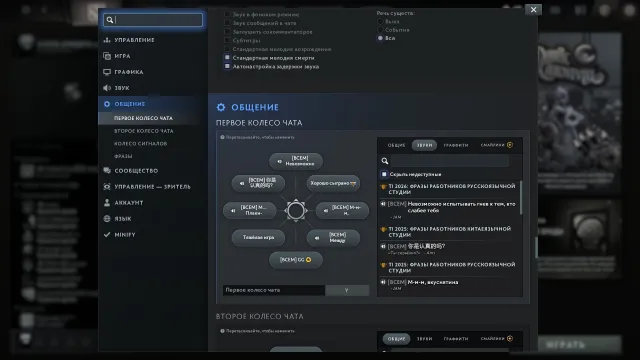Open the Аккаунт person icon section
Screen dimensions: 640x360
pyautogui.click(x=107, y=202)
